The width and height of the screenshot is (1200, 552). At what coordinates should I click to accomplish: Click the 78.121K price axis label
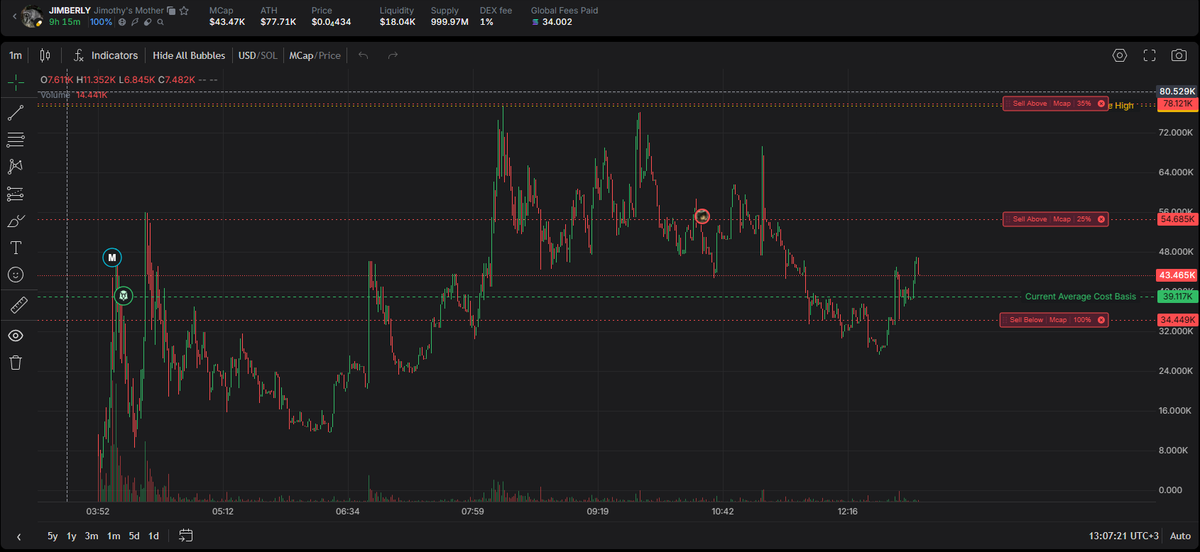coord(1176,103)
